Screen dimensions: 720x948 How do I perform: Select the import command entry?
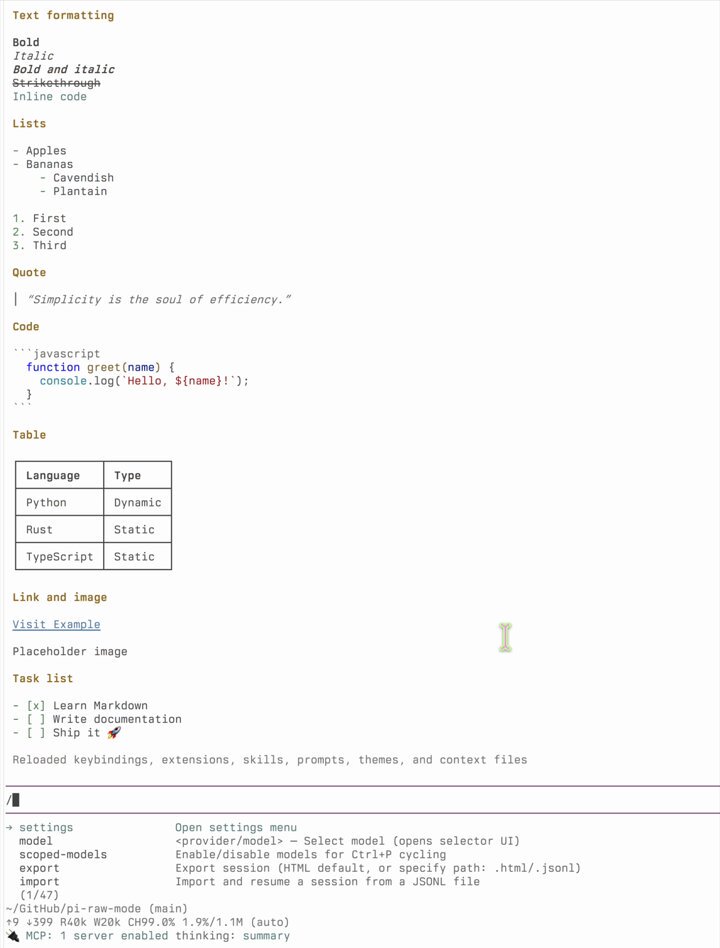coord(39,881)
